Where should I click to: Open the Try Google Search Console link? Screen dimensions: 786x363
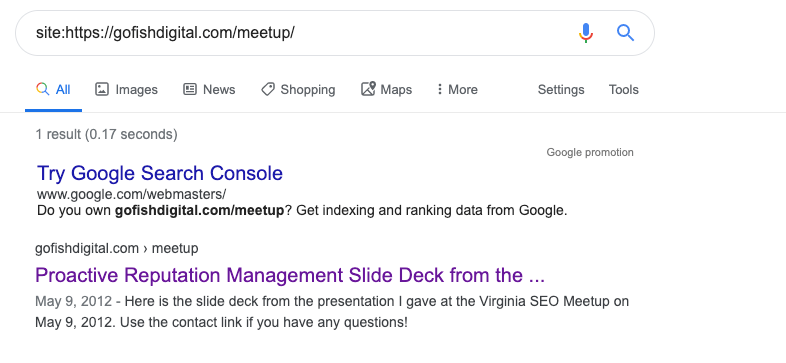point(160,173)
